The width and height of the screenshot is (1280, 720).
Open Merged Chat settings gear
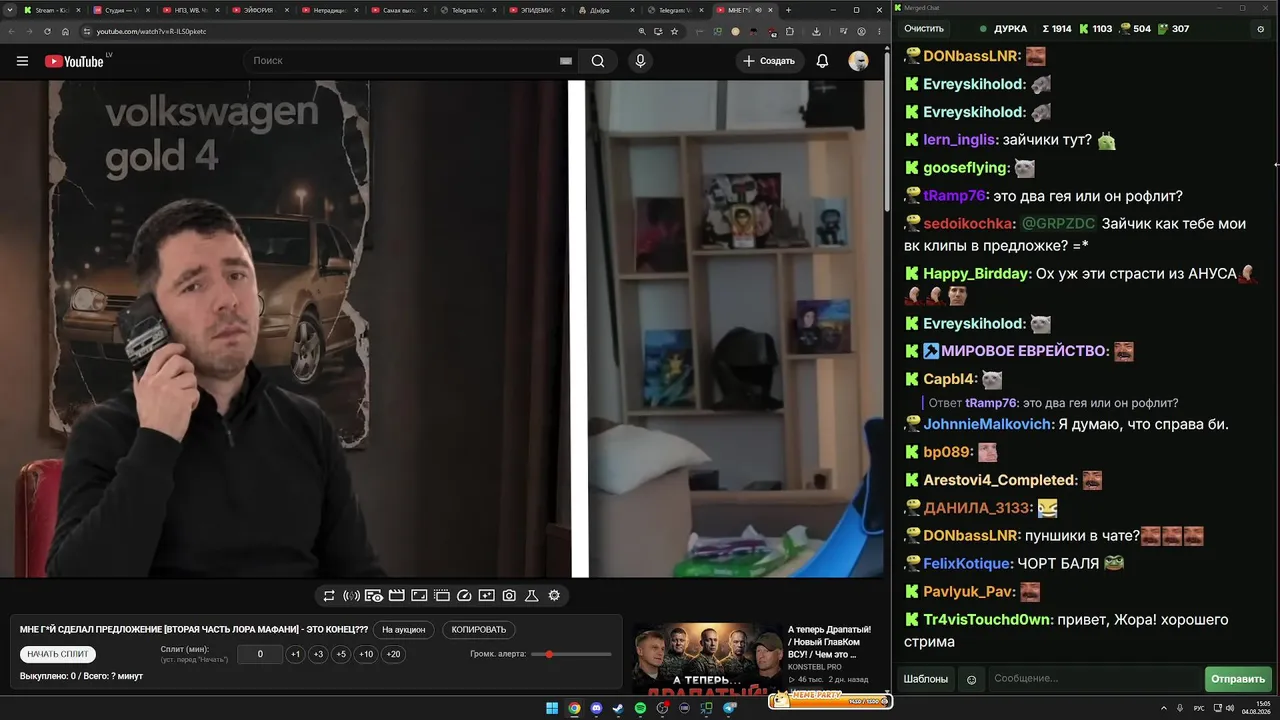(x=1260, y=29)
